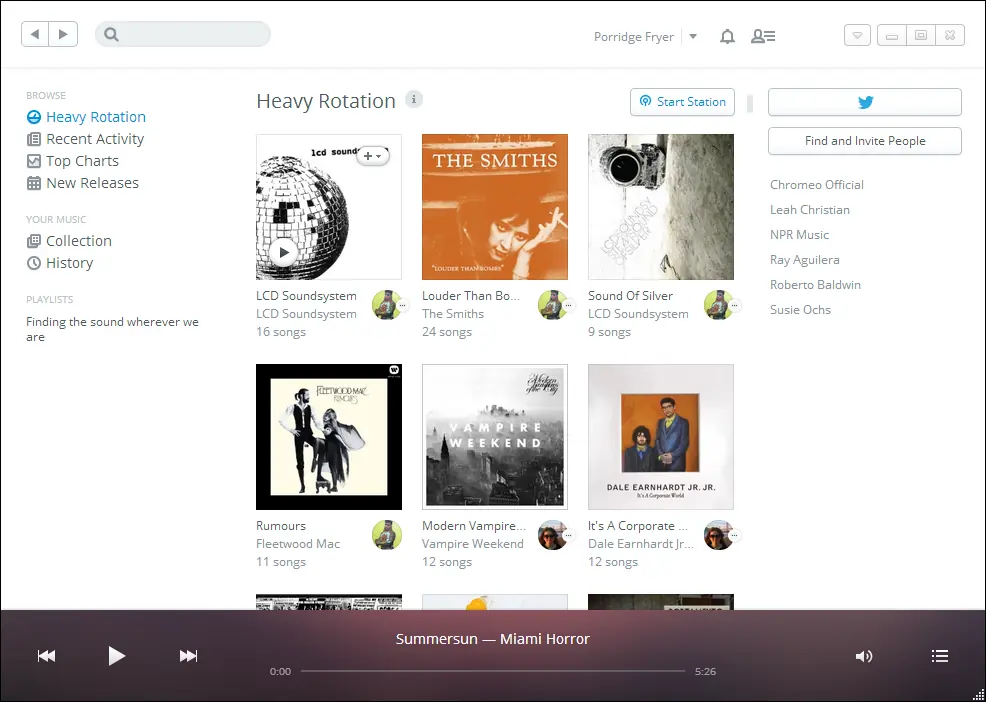This screenshot has width=986, height=702.
Task: Go forward with the right arrow button
Action: point(64,34)
